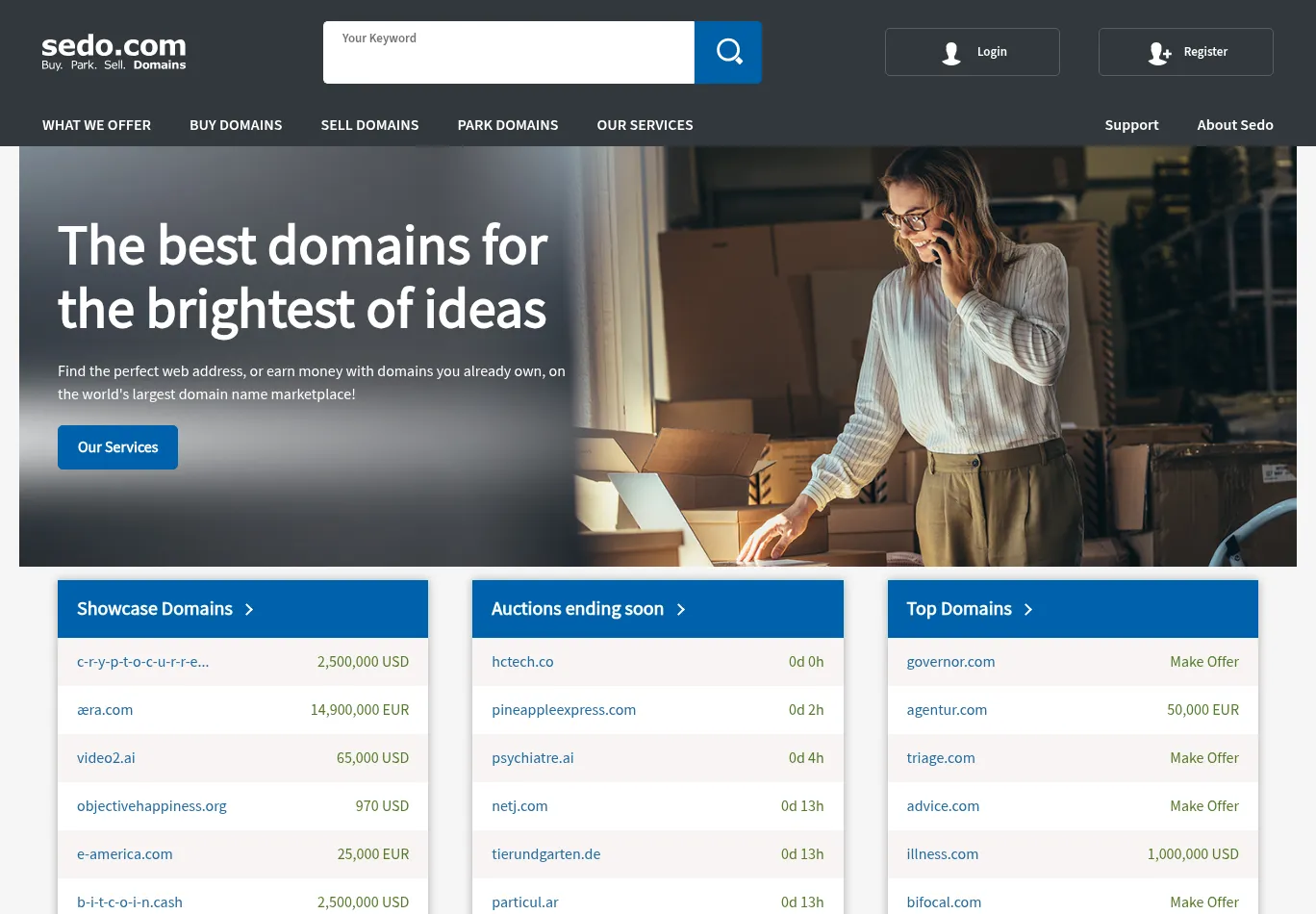Open the What We Offer menu
The image size is (1316, 914).
coord(96,125)
